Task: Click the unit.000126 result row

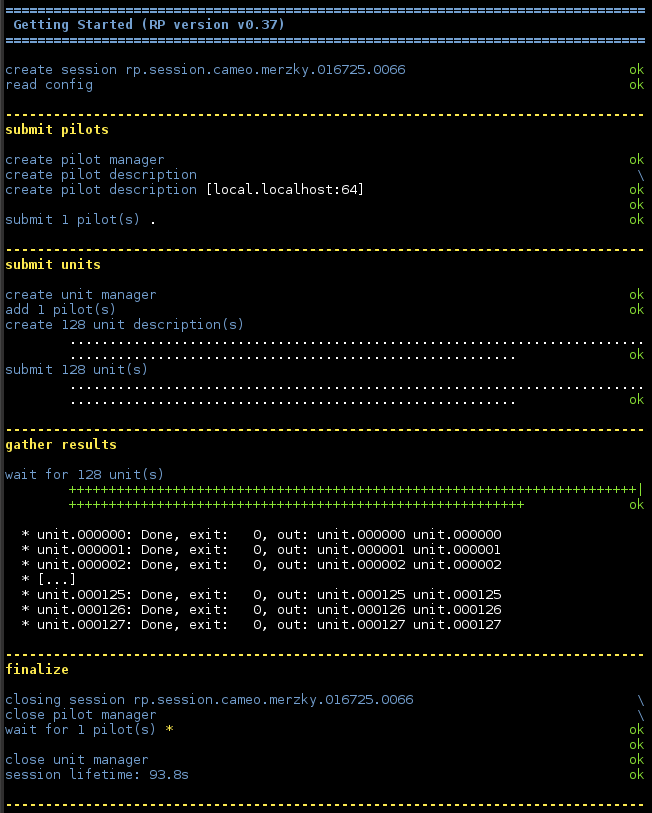Action: (261, 610)
